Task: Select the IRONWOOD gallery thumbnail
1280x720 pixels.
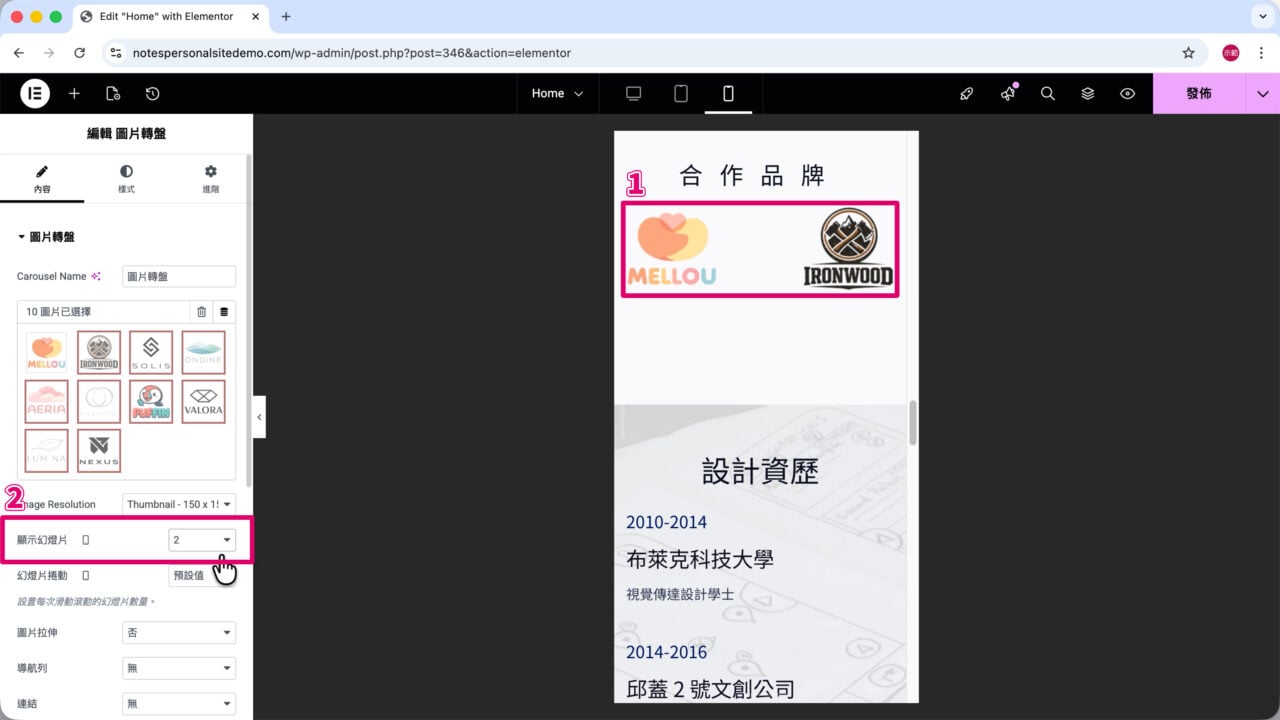Action: click(x=99, y=353)
